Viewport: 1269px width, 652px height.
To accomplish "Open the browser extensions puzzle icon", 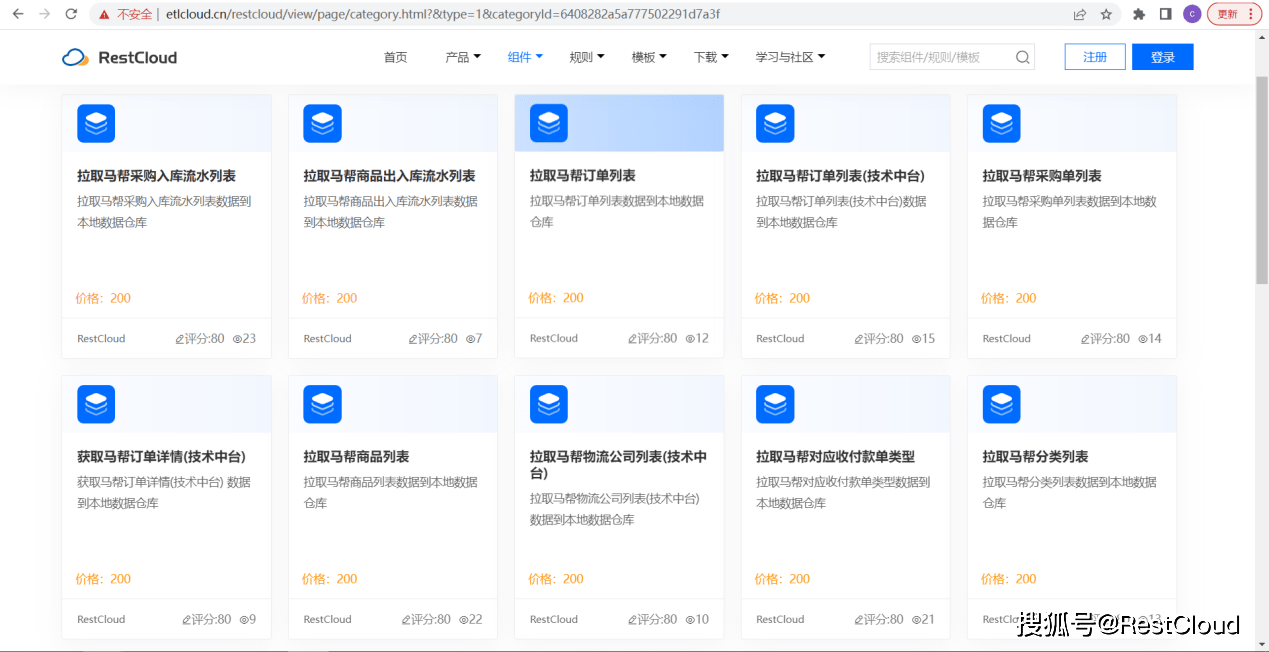I will tap(1139, 14).
